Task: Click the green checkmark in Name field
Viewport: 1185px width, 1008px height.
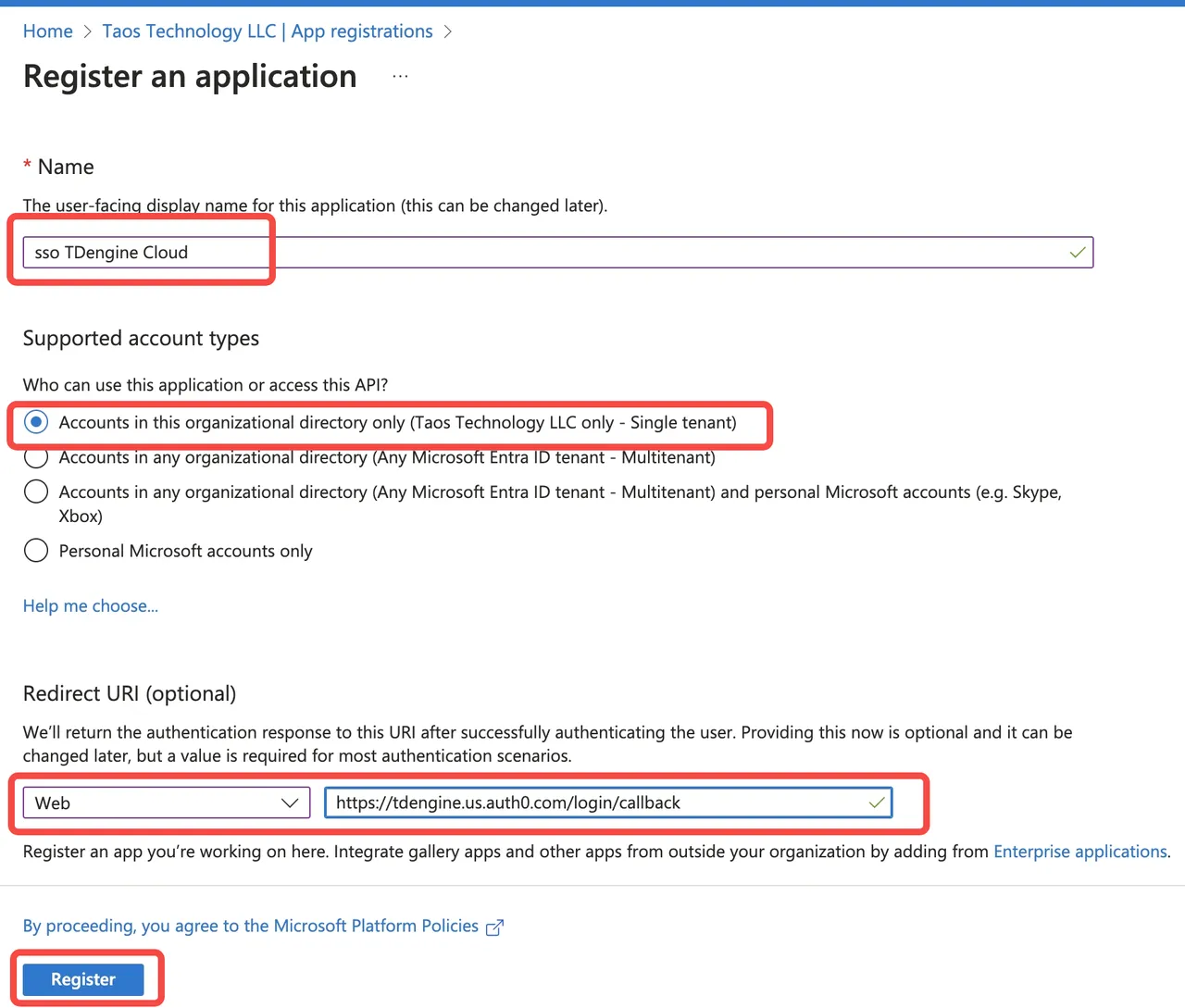Action: [1078, 252]
